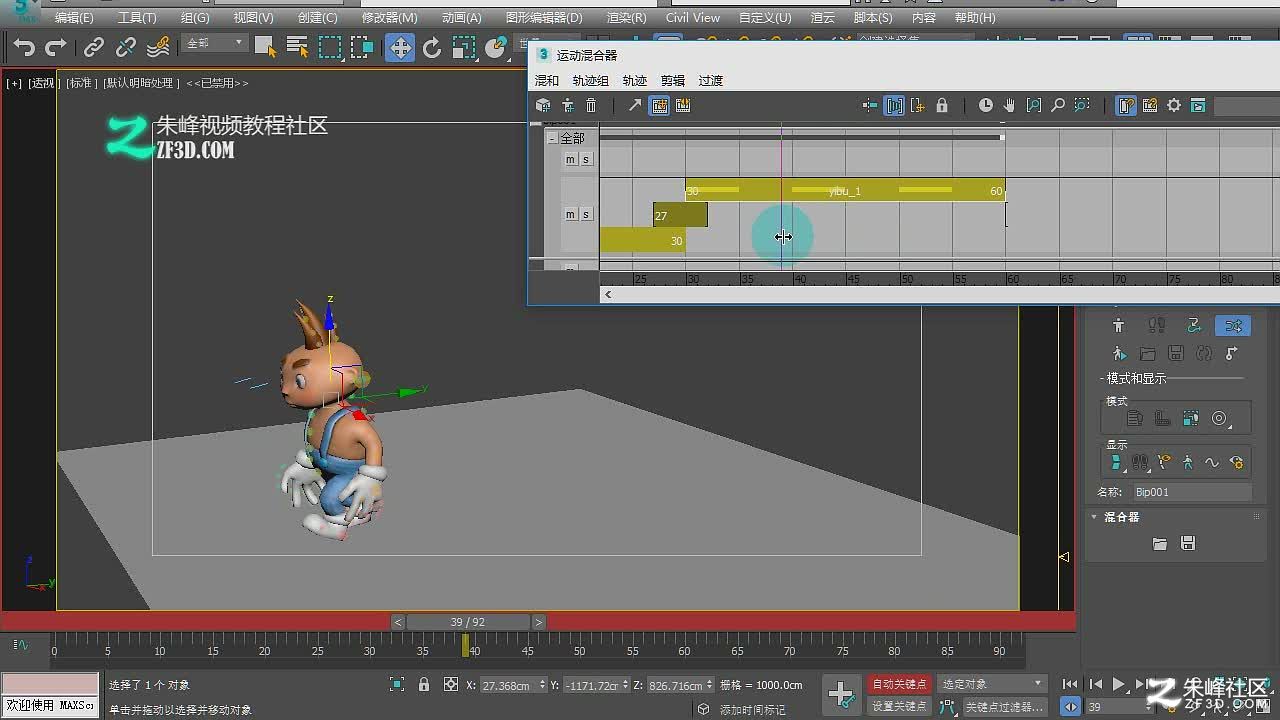The width and height of the screenshot is (1280, 720).
Task: Open 混和 menu in Motion Mixer
Action: (x=547, y=81)
